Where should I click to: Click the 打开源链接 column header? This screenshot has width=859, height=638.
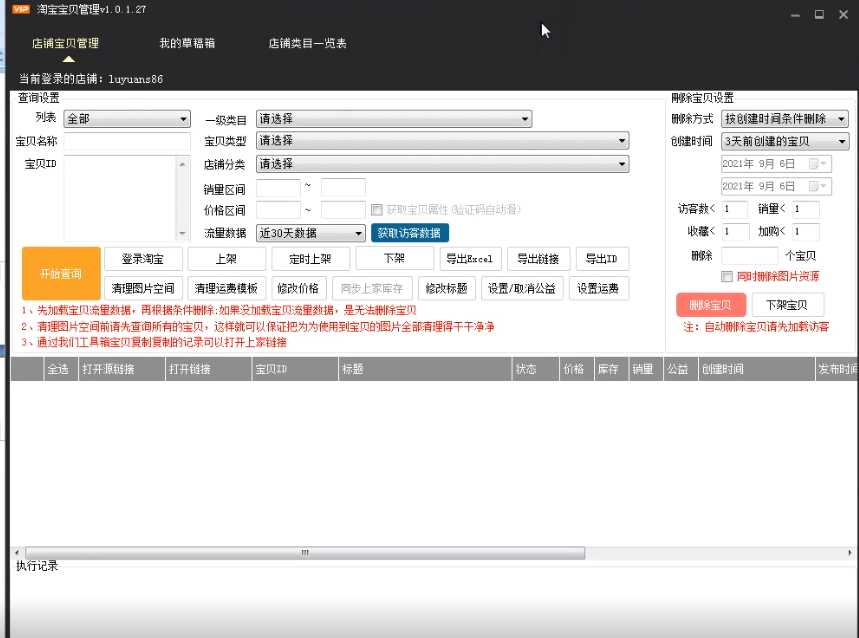122,369
